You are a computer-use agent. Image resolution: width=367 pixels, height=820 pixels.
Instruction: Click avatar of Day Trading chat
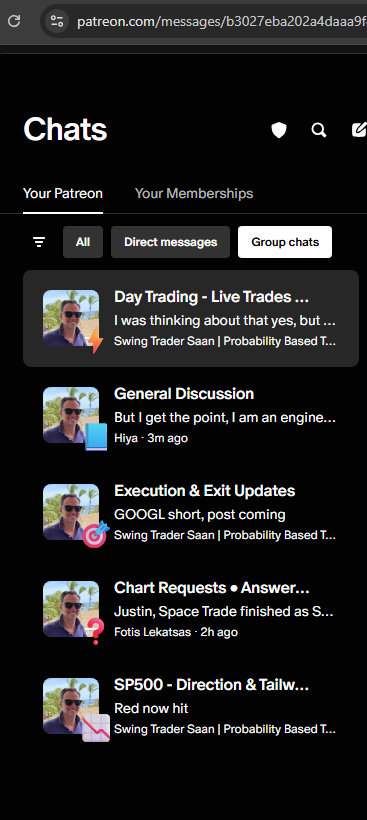click(x=71, y=318)
